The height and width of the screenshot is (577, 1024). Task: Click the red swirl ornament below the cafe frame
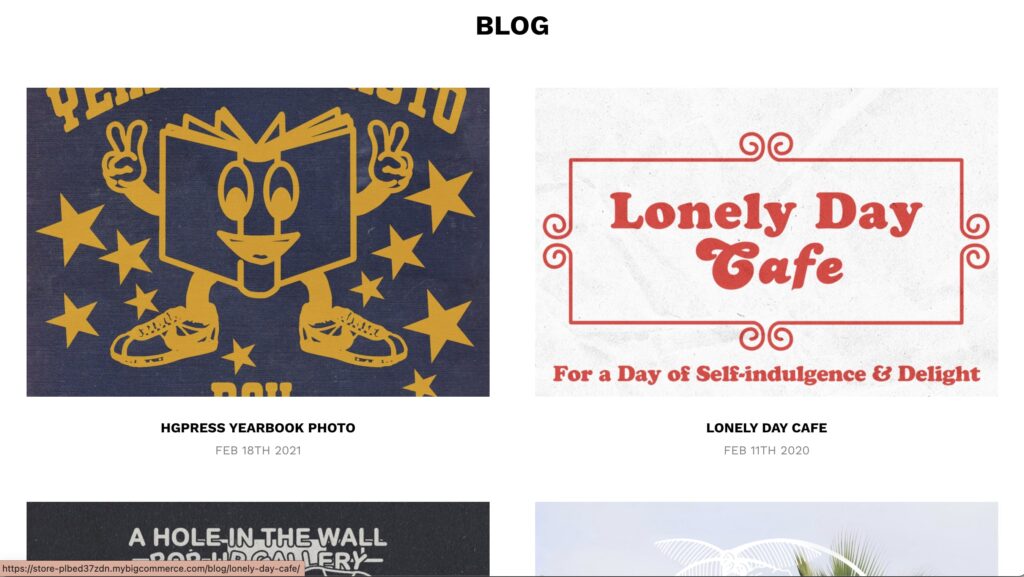pos(766,337)
